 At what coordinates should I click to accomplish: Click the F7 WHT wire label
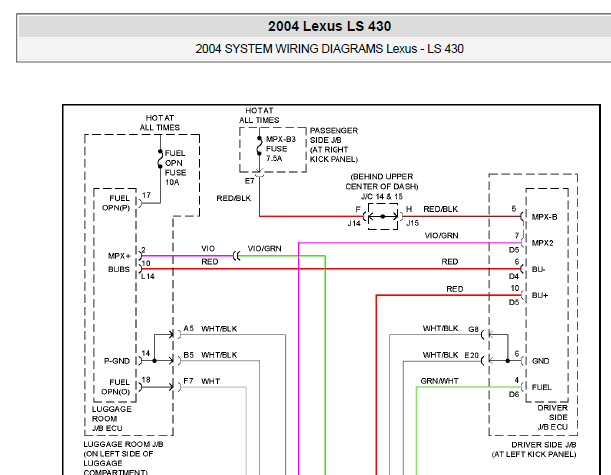click(201, 381)
